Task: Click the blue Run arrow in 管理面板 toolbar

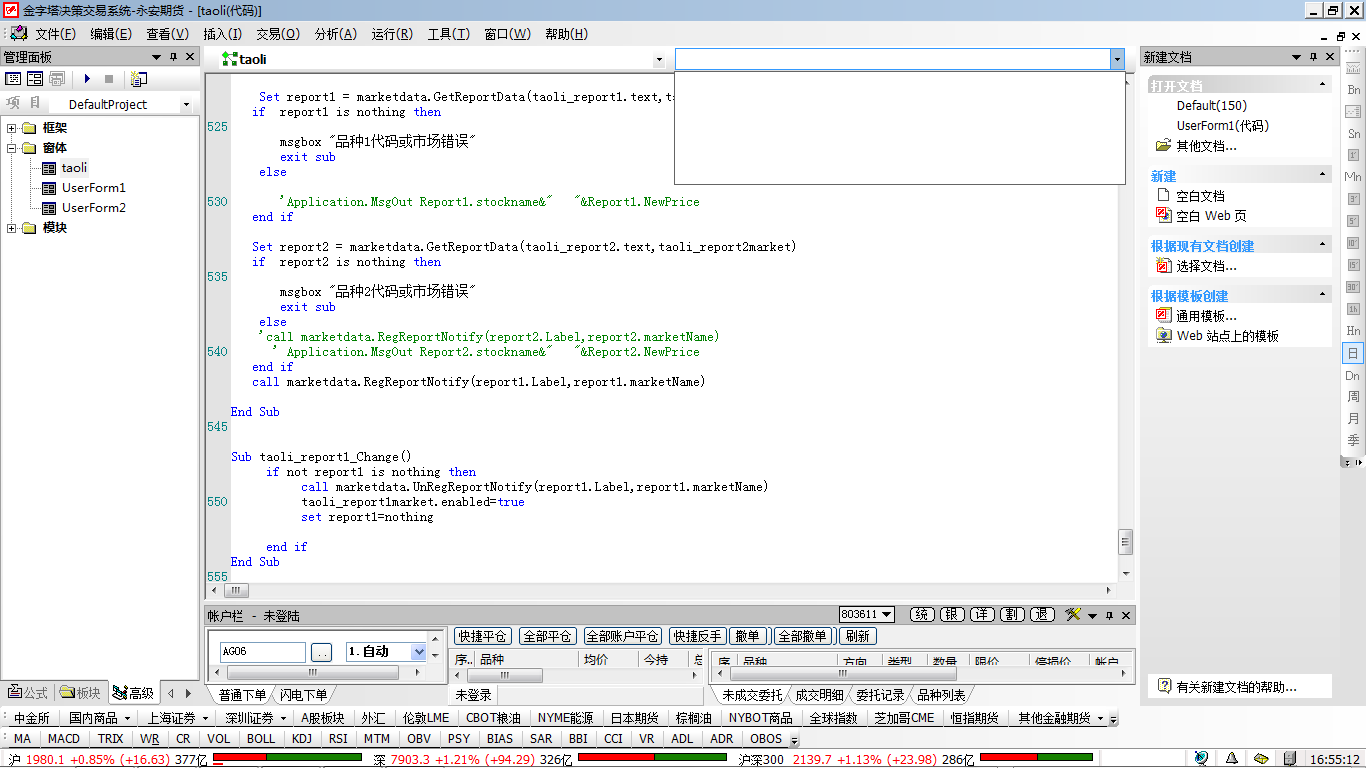Action: [x=87, y=79]
